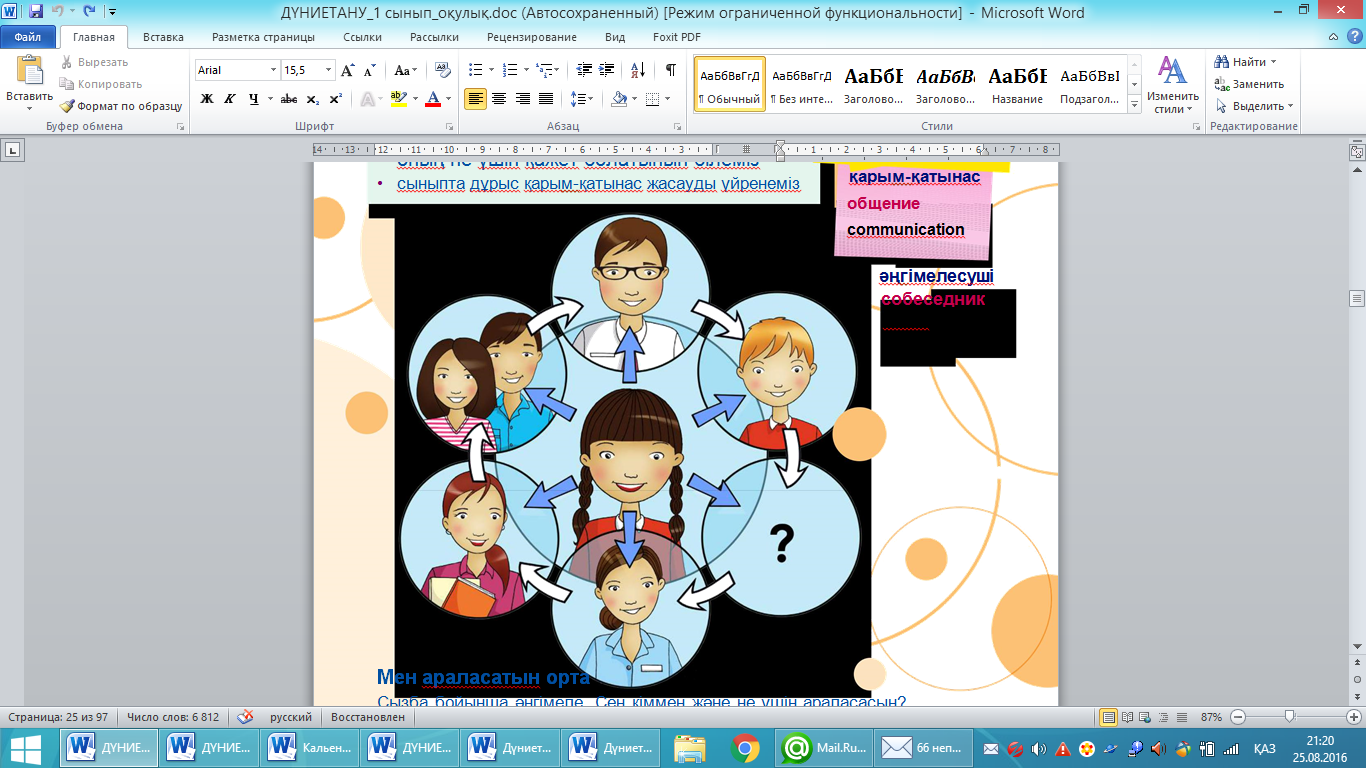
Task: Toggle italic (К) formatting
Action: [230, 98]
